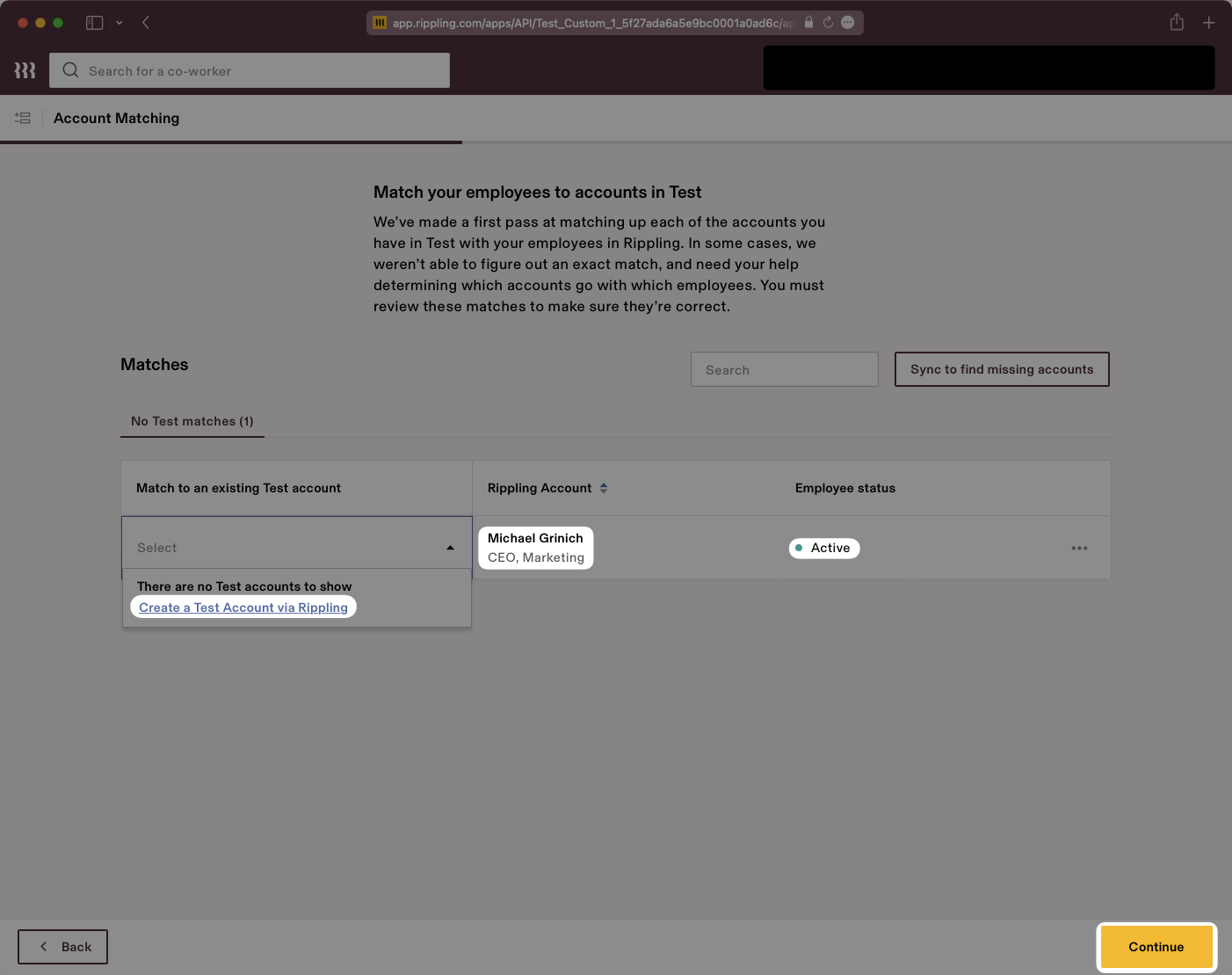Click the list icon beside Account Matching
The image size is (1232, 975).
coord(23,118)
